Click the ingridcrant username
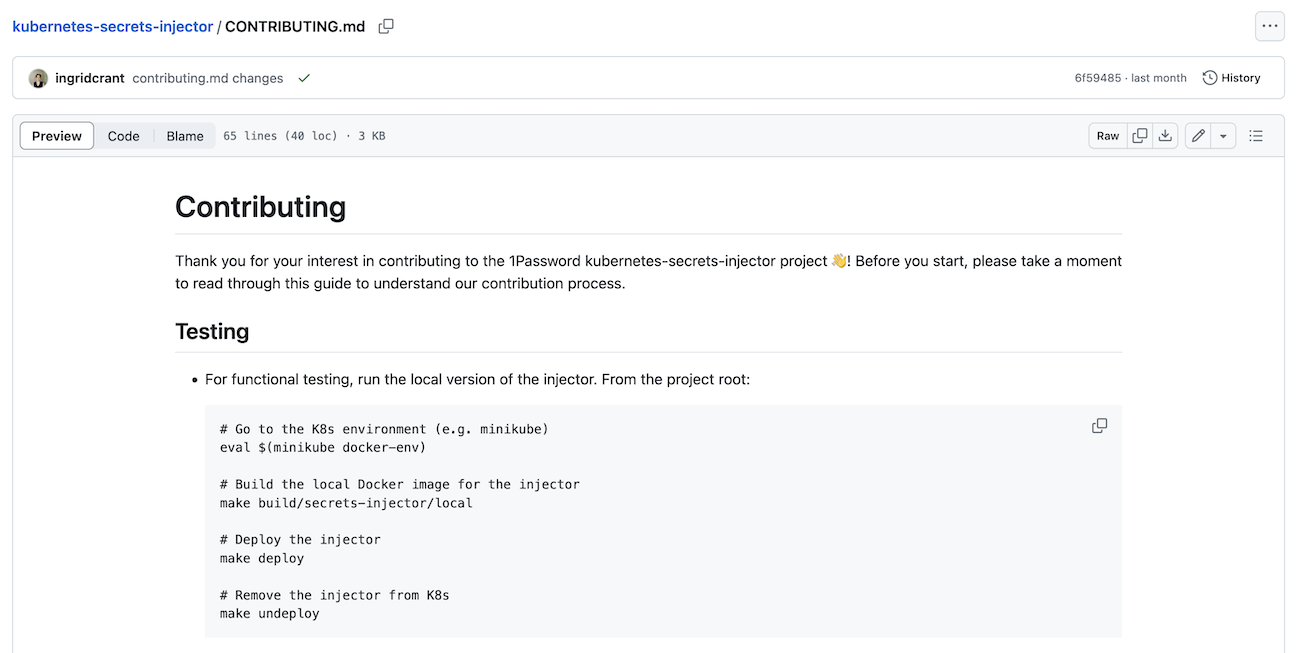The image size is (1300, 653). pos(89,77)
